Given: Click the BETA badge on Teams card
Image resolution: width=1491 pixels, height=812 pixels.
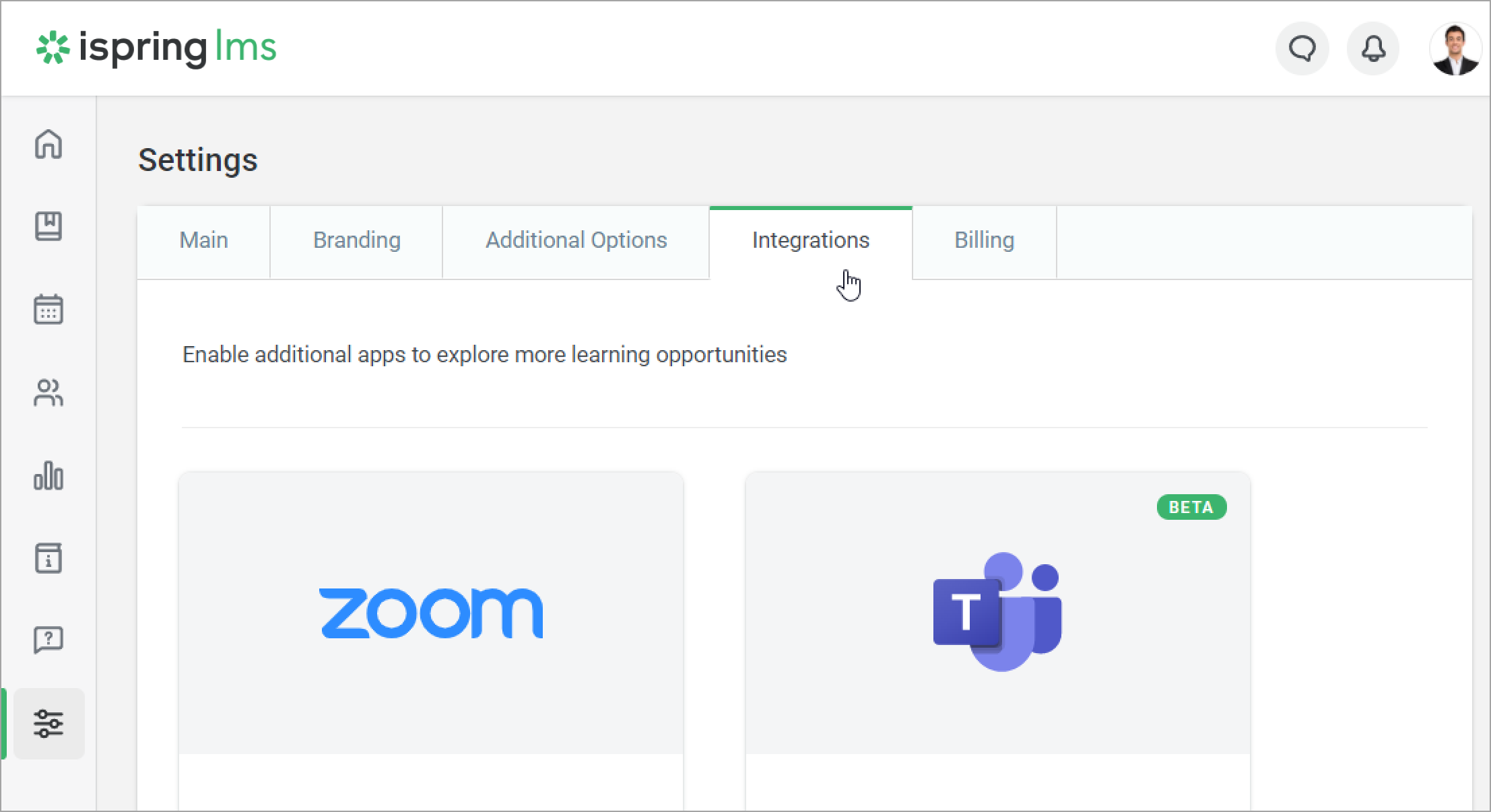Looking at the screenshot, I should click(1191, 507).
